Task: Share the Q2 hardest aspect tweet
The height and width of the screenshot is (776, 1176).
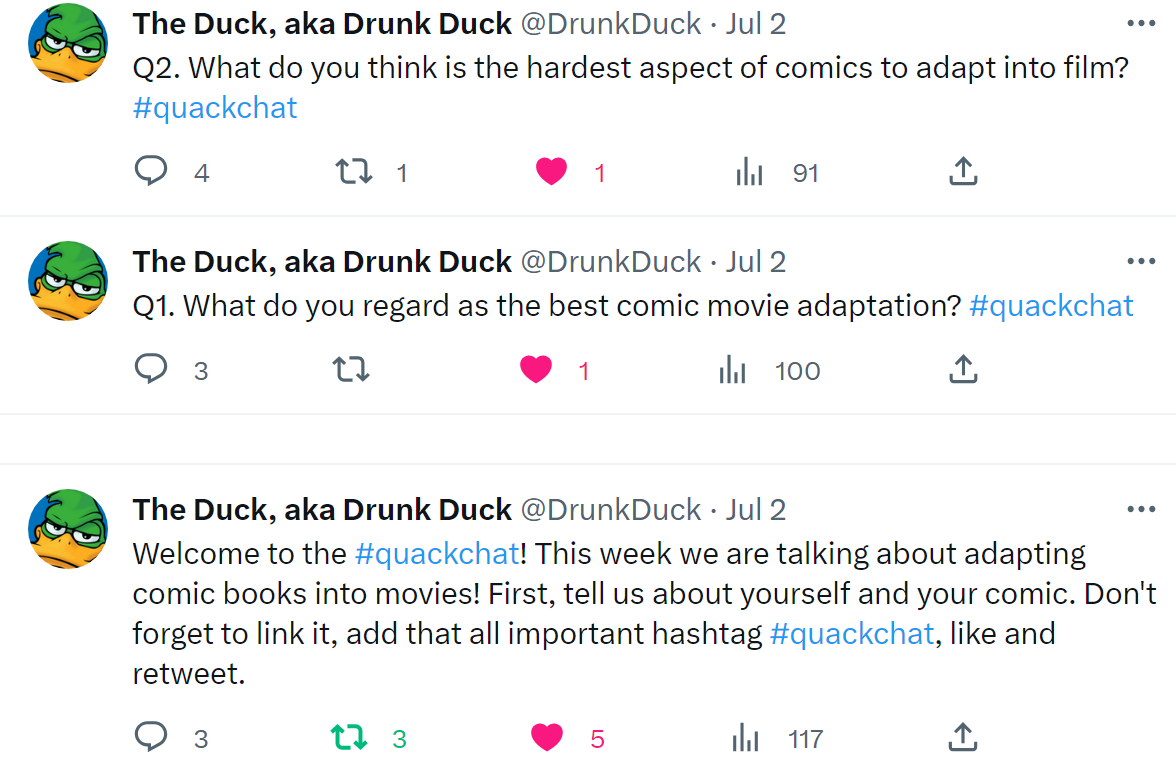Action: pyautogui.click(x=962, y=172)
